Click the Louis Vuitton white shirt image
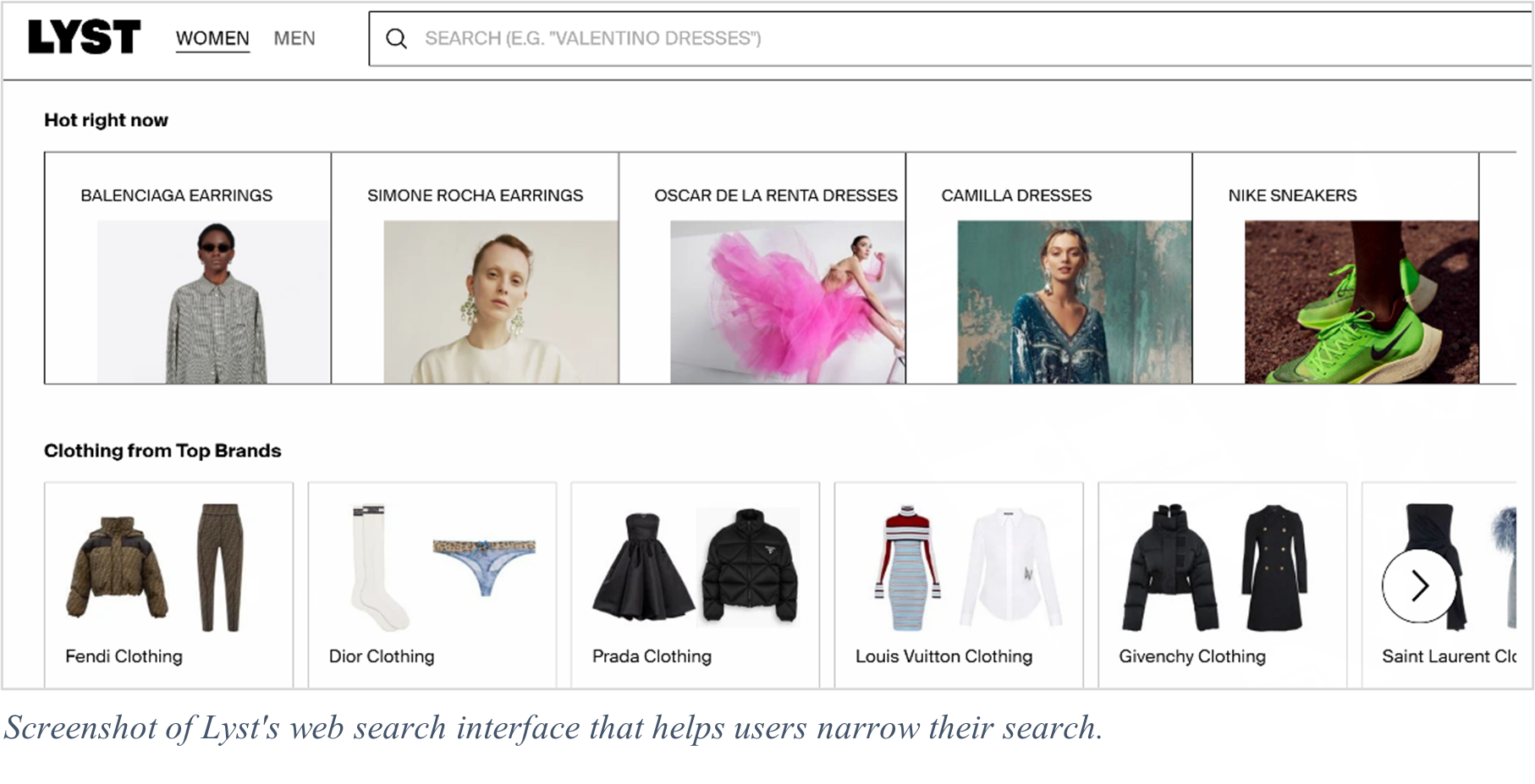The image size is (1535, 784). pyautogui.click(x=1011, y=567)
